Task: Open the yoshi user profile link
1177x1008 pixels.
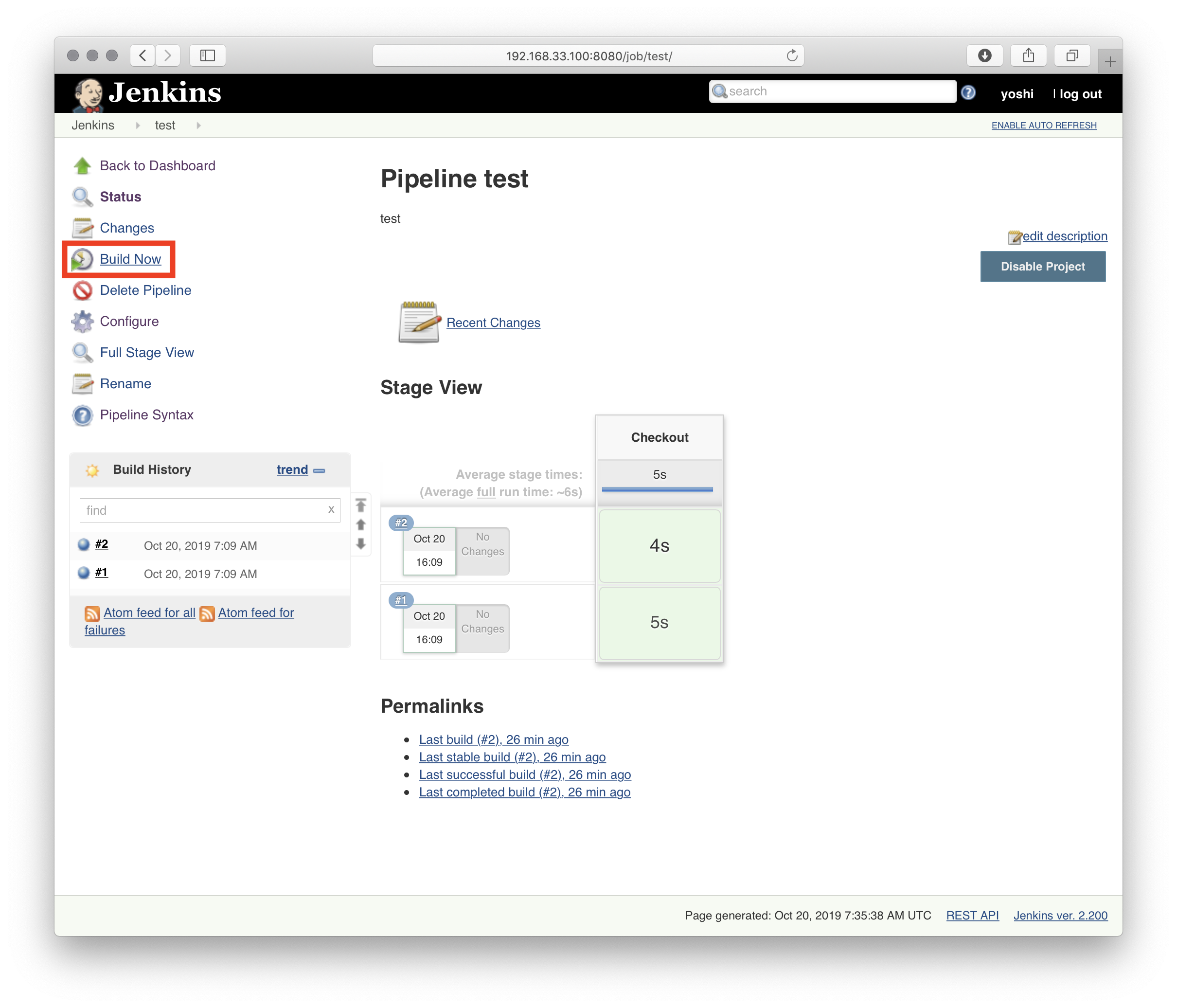Action: pos(1017,94)
